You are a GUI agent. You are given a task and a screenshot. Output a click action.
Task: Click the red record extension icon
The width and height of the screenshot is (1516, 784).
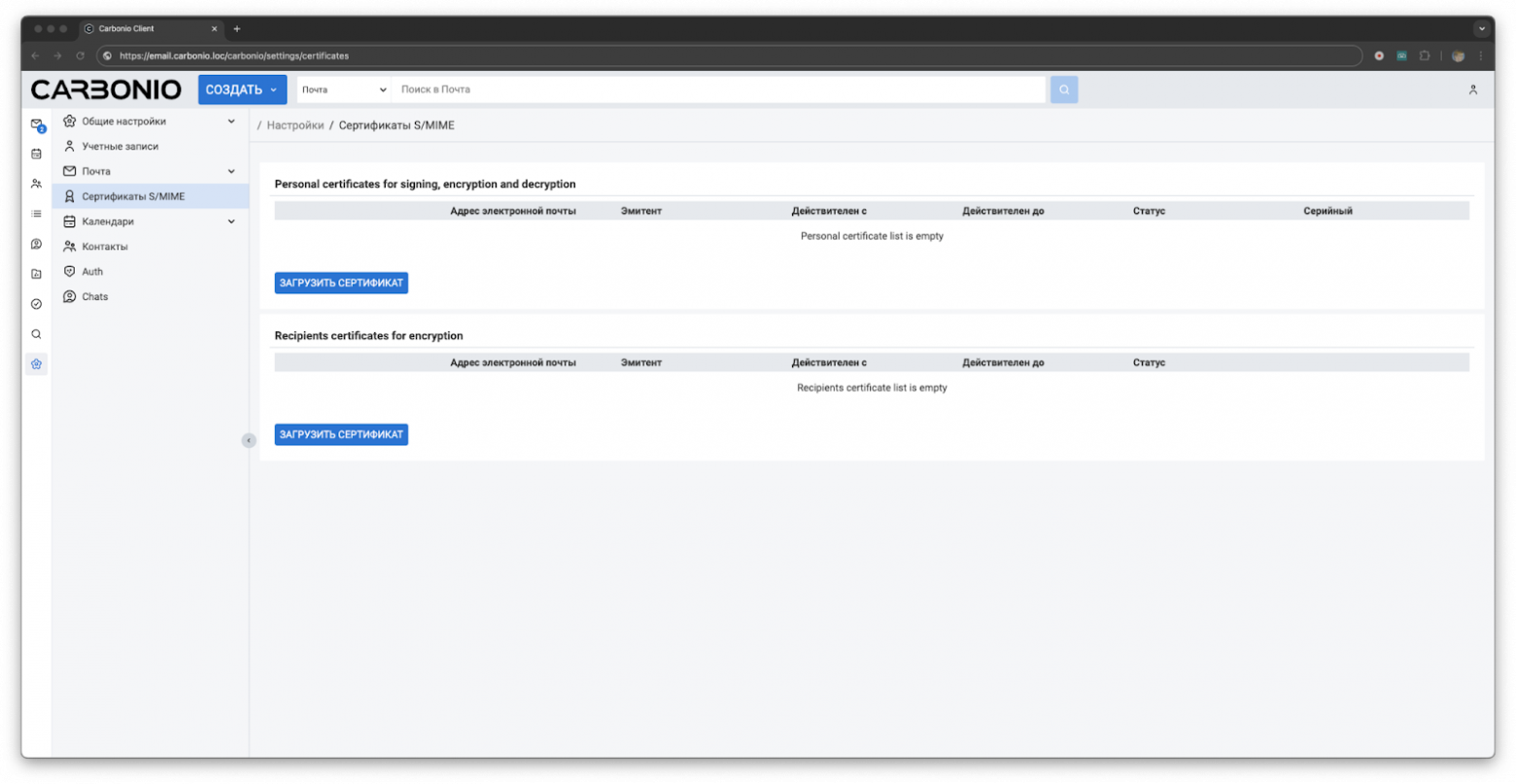(1378, 56)
